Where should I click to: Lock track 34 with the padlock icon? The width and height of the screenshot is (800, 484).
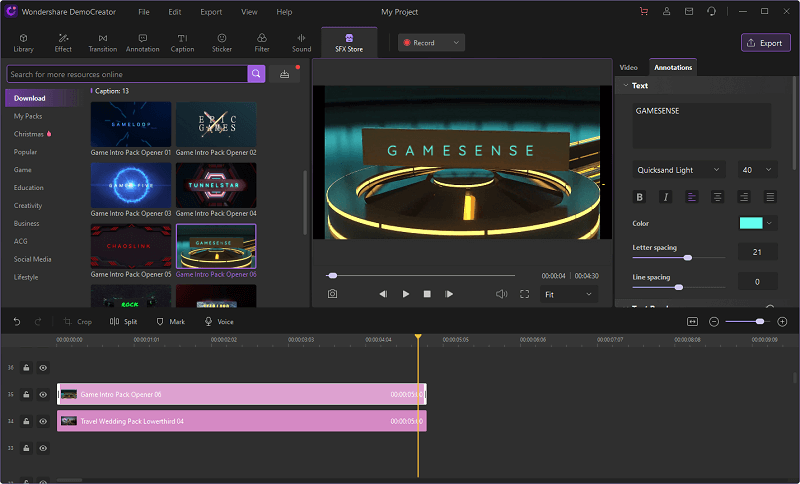tap(27, 421)
